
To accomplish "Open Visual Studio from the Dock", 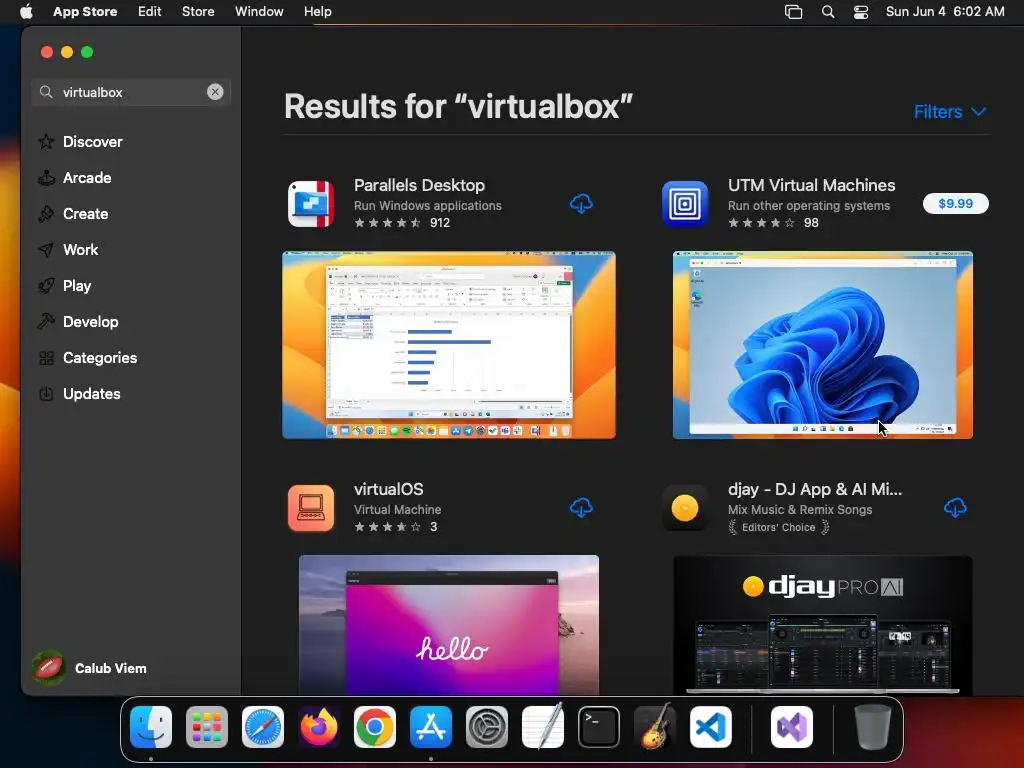I will point(792,727).
